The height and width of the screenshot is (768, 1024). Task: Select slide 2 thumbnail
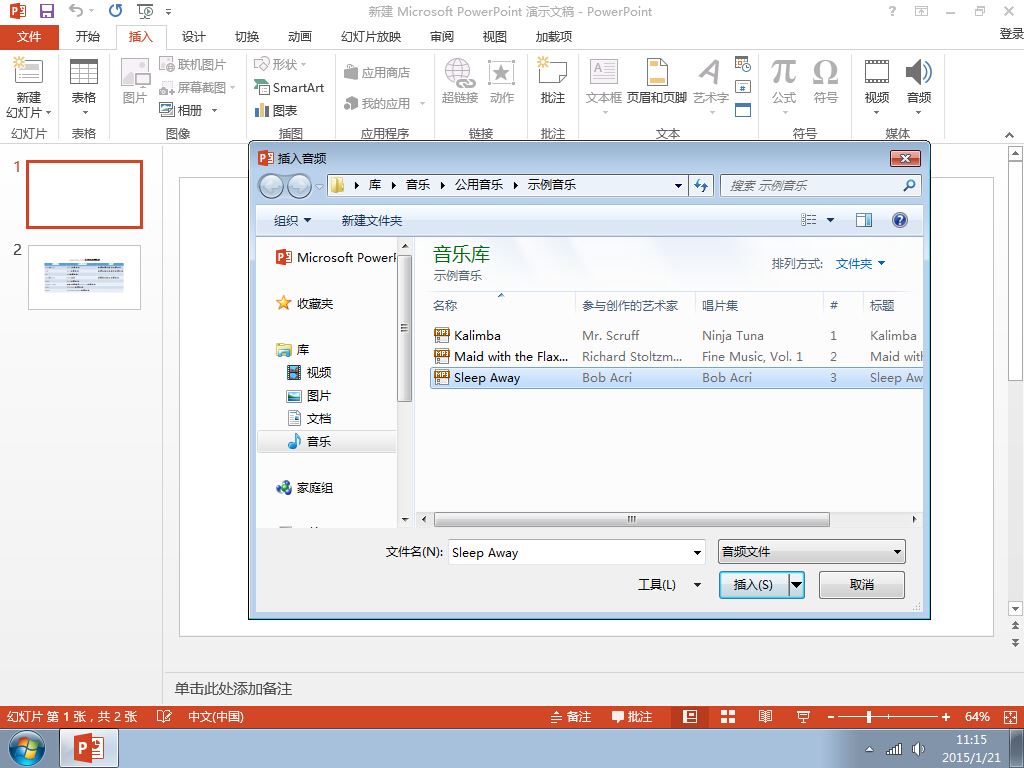tap(84, 277)
